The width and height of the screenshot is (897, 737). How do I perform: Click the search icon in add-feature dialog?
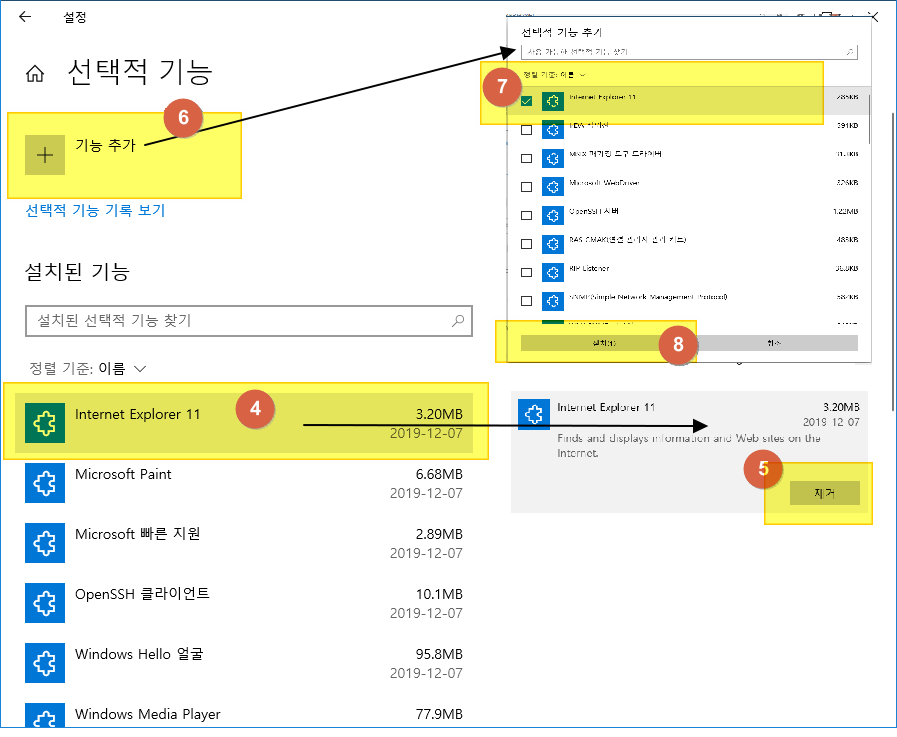(850, 52)
